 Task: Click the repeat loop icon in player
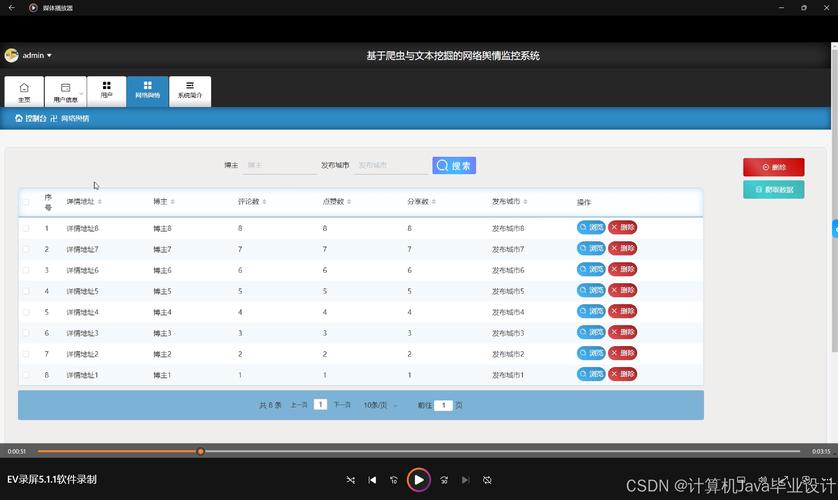pos(487,480)
